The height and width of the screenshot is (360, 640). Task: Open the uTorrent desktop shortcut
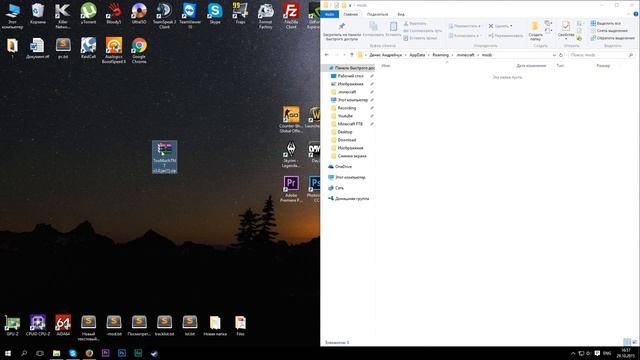coord(88,14)
